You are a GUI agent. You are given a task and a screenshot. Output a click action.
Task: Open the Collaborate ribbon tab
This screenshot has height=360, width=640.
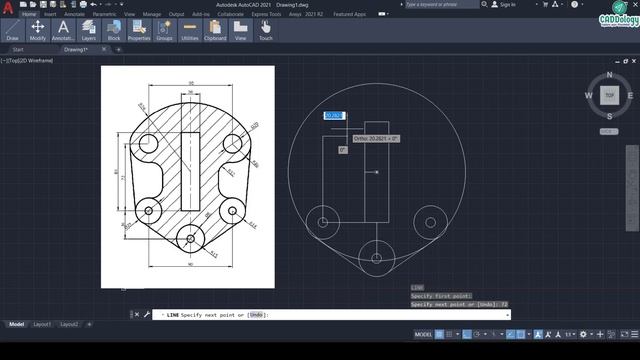point(230,14)
